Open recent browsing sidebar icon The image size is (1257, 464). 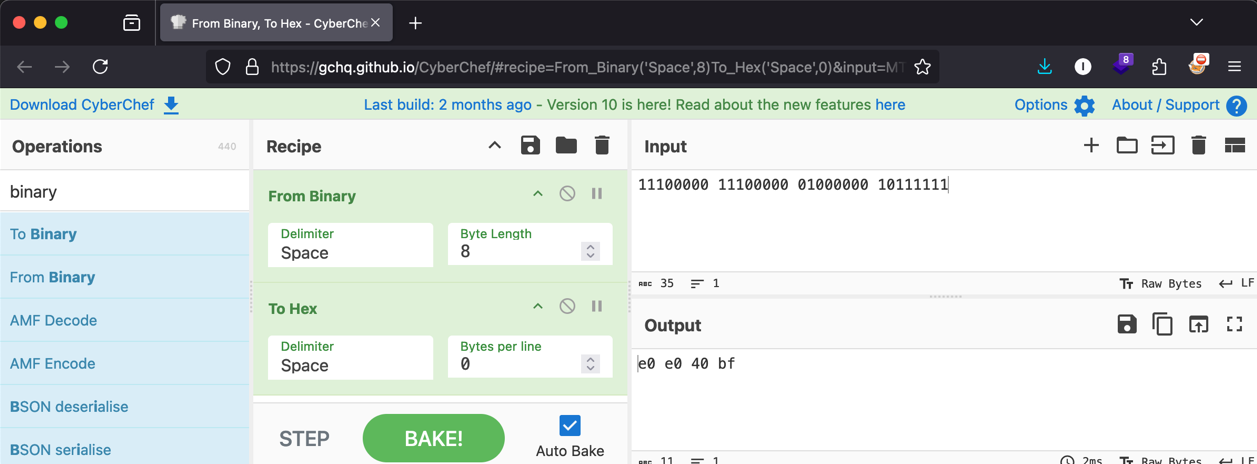131,22
